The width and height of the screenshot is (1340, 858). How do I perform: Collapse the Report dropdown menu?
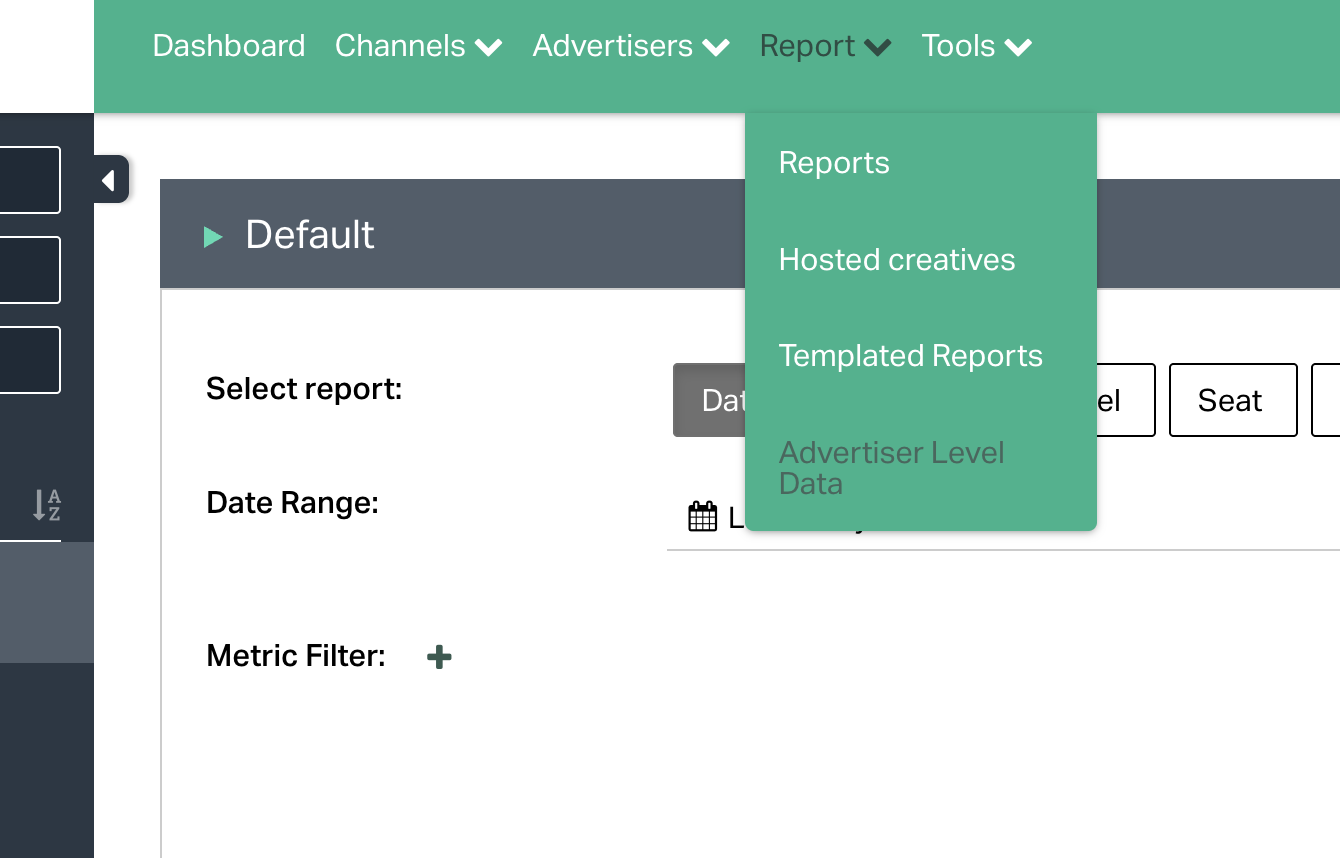[825, 46]
